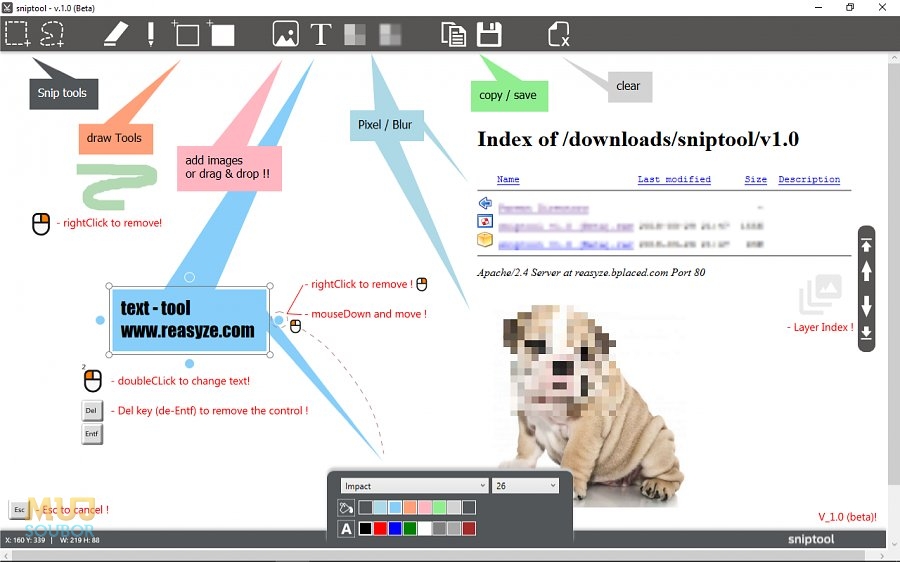Click the fill bucket color icon

click(x=346, y=507)
